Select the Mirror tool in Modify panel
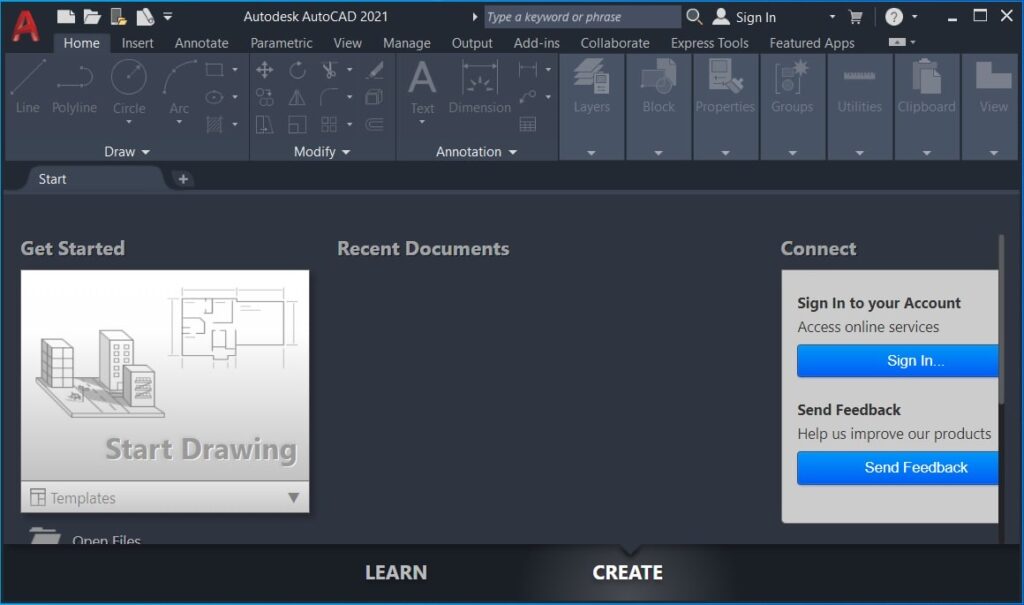Screen dimensions: 1024x605 pyautogui.click(x=297, y=97)
